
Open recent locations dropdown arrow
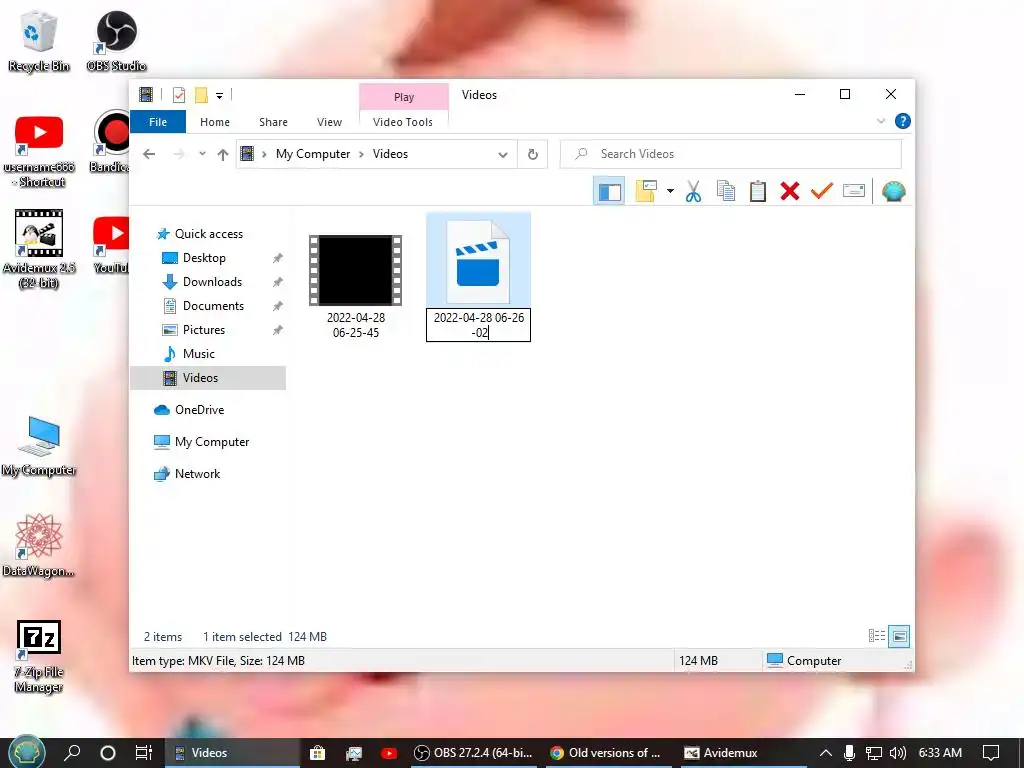tap(202, 154)
